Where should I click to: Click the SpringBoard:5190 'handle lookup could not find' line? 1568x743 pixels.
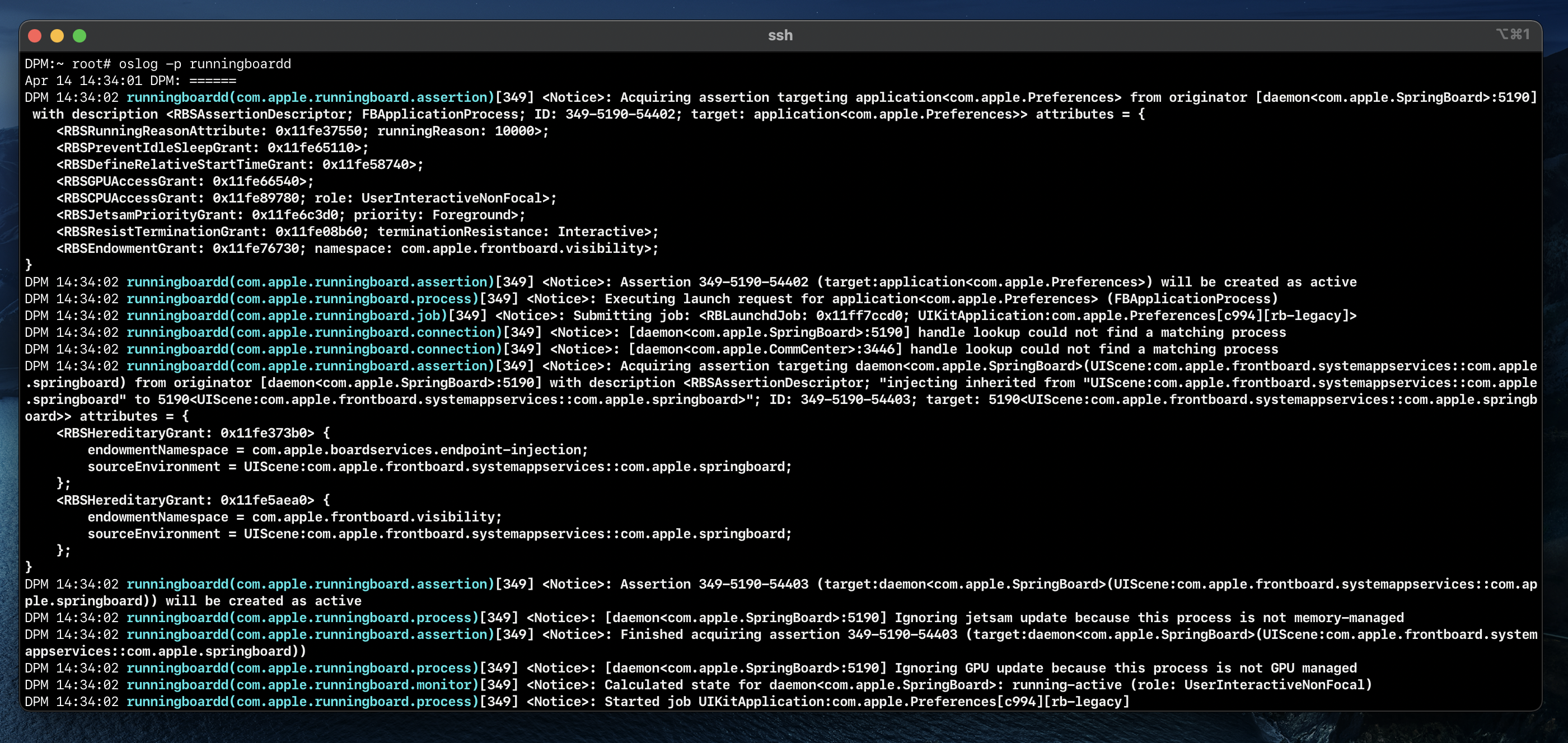point(656,332)
